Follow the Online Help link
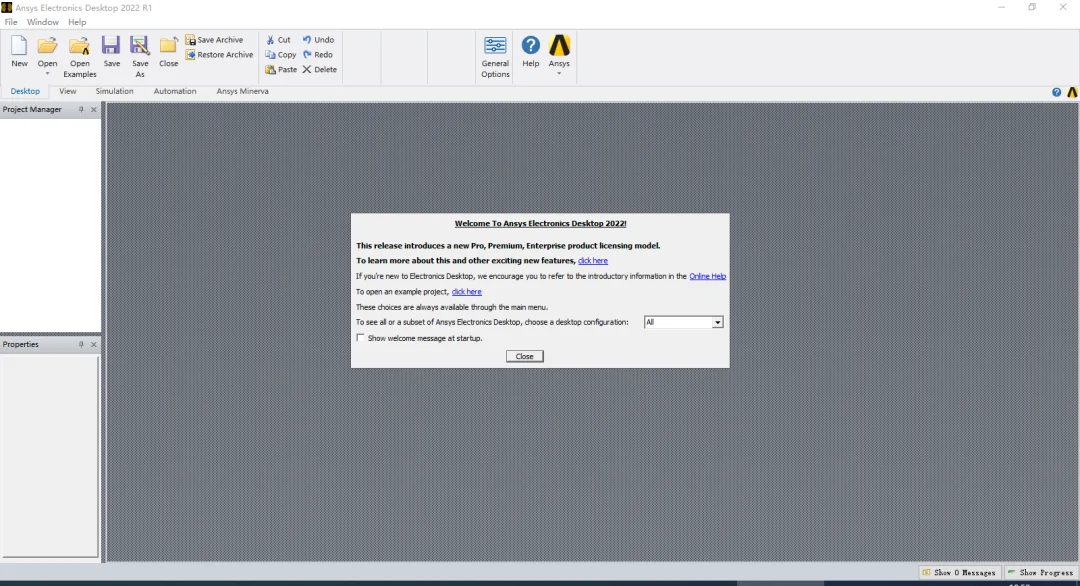Image resolution: width=1080 pixels, height=586 pixels. 707,276
